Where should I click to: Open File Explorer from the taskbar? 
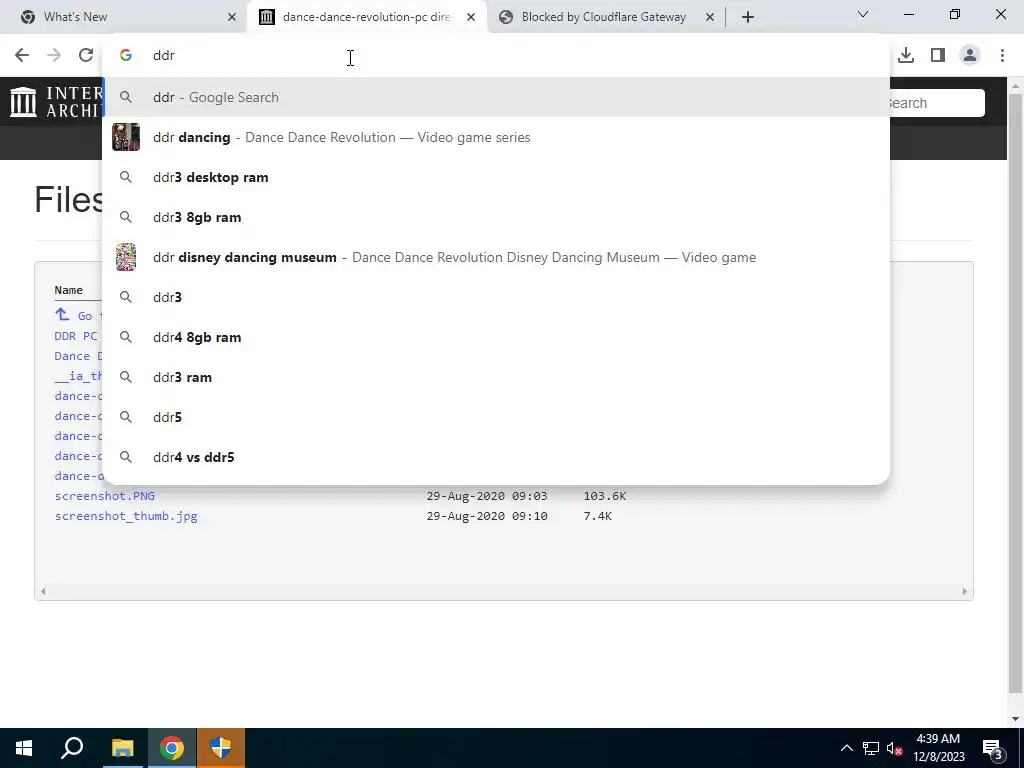coord(122,748)
